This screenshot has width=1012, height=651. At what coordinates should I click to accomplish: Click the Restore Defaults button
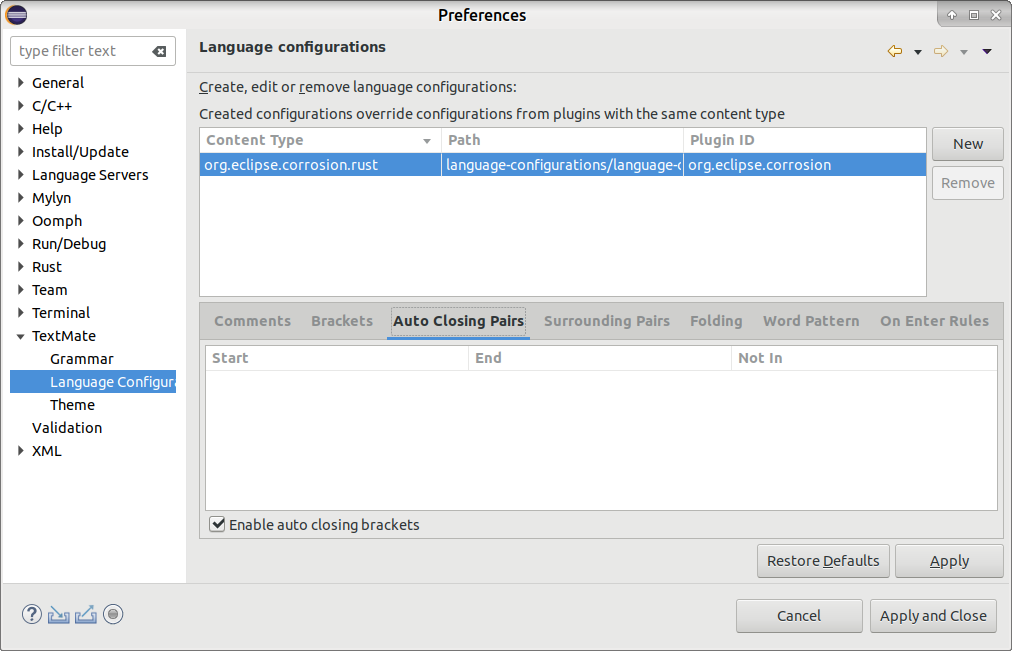point(823,560)
